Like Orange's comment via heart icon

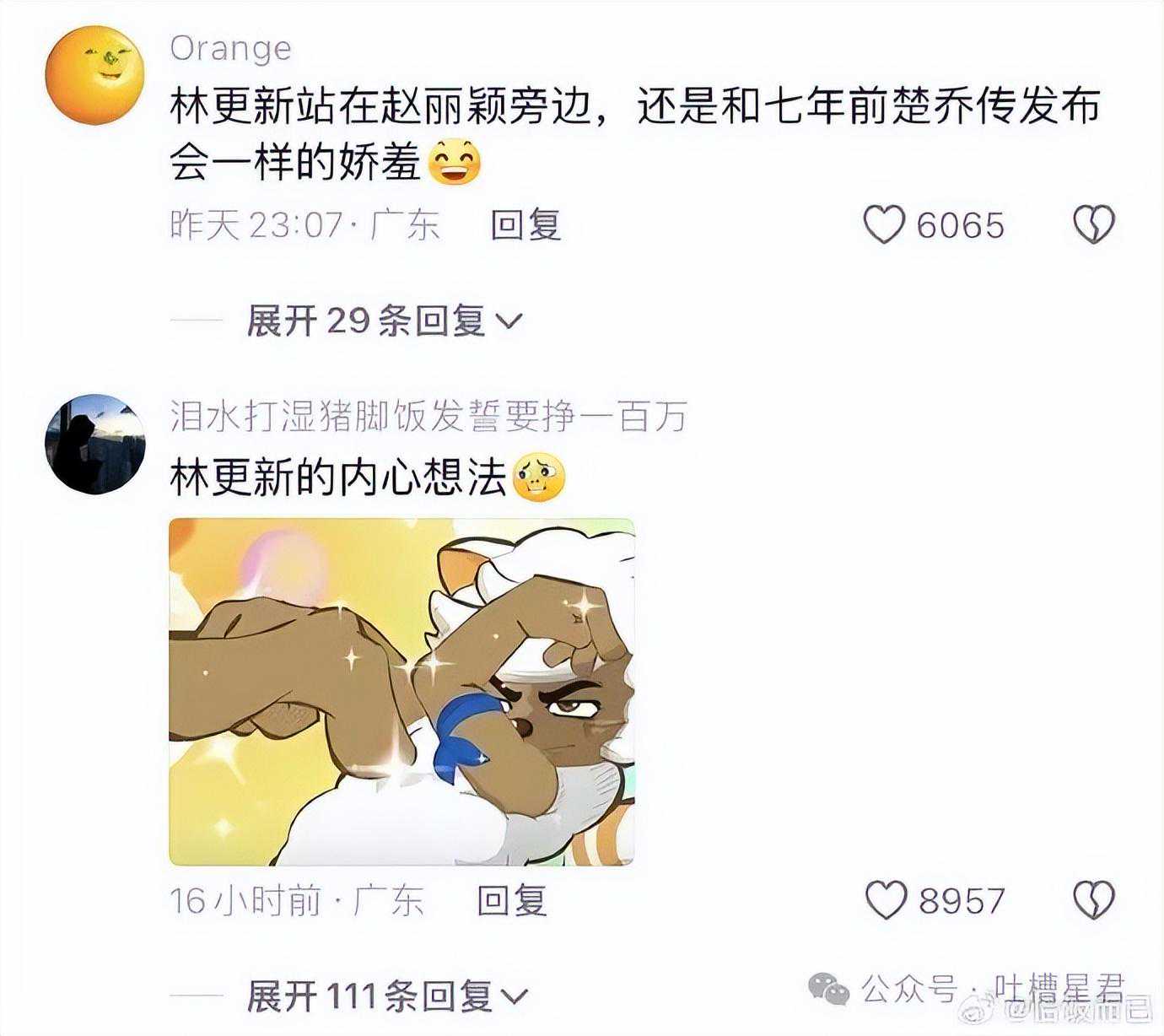(884, 225)
